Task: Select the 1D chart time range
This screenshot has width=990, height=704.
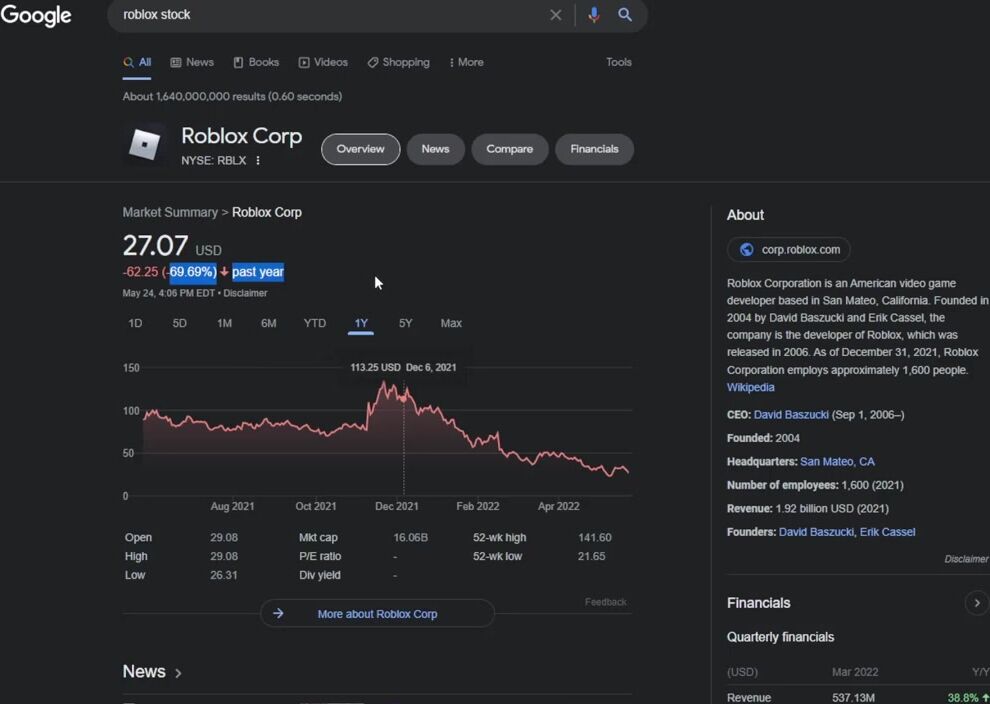Action: [x=135, y=323]
